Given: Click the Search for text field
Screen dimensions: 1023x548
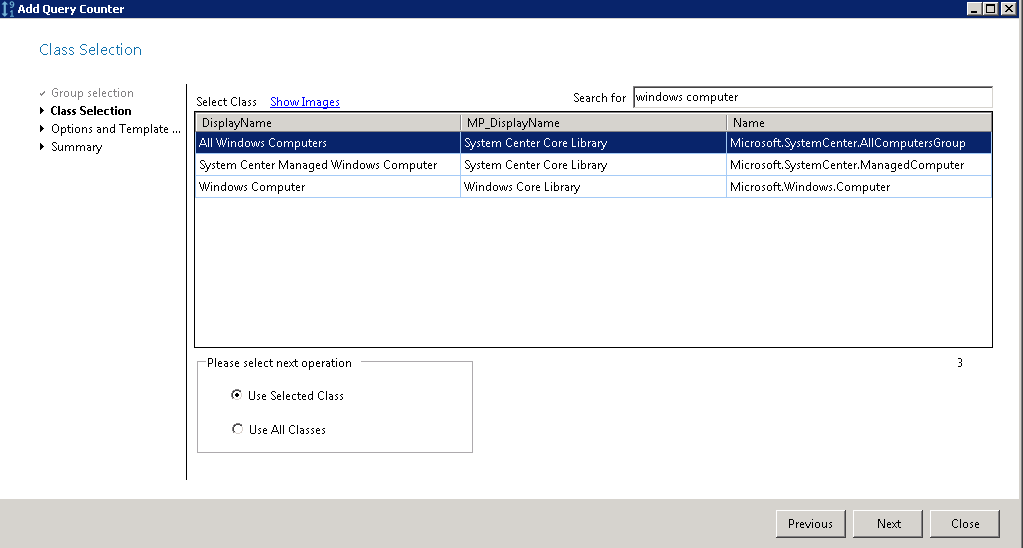Looking at the screenshot, I should (812, 97).
